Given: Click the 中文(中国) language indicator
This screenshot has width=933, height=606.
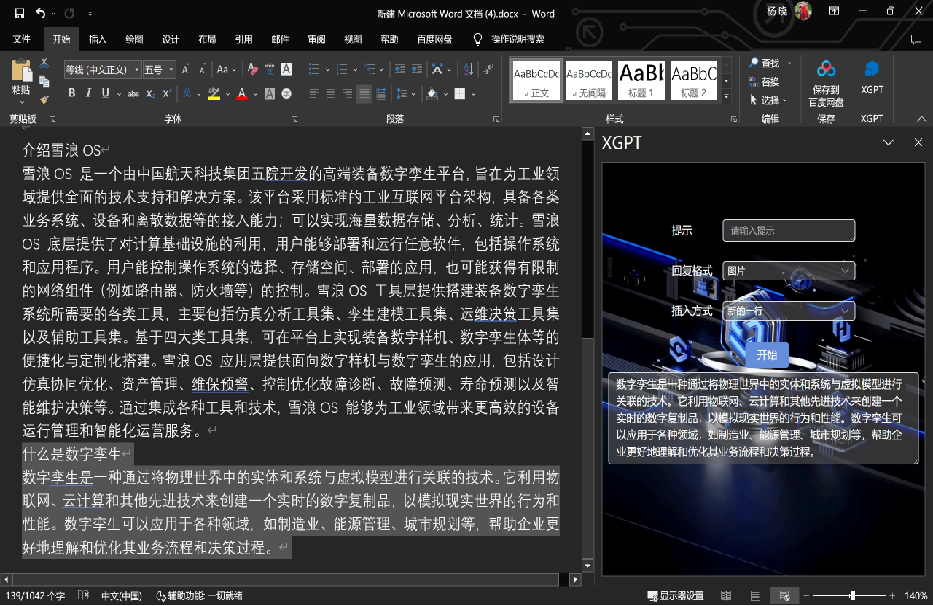Looking at the screenshot, I should click(x=121, y=595).
